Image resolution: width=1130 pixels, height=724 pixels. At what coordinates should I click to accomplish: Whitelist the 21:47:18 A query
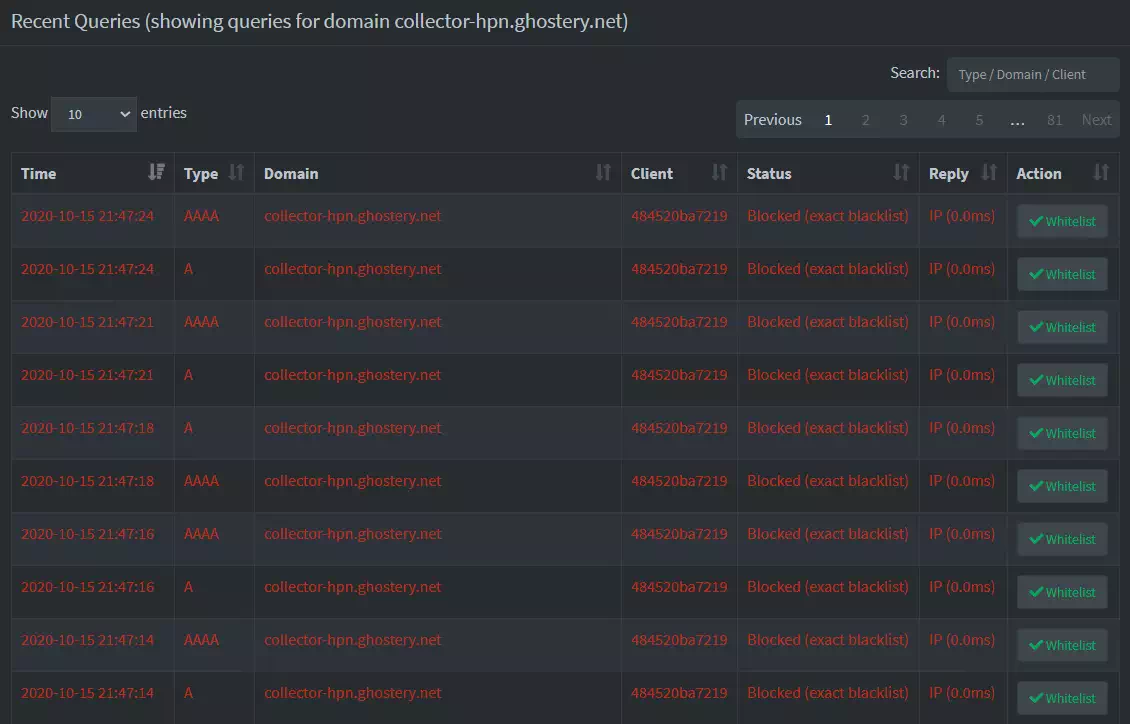pyautogui.click(x=1062, y=433)
